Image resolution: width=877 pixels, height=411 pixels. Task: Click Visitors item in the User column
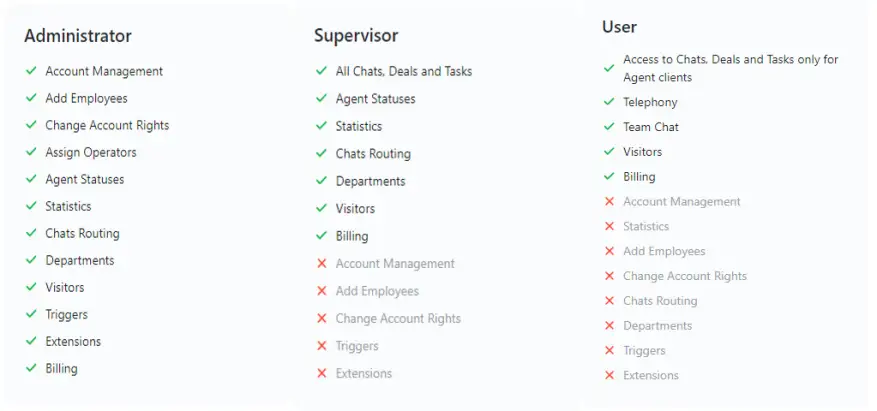point(643,152)
